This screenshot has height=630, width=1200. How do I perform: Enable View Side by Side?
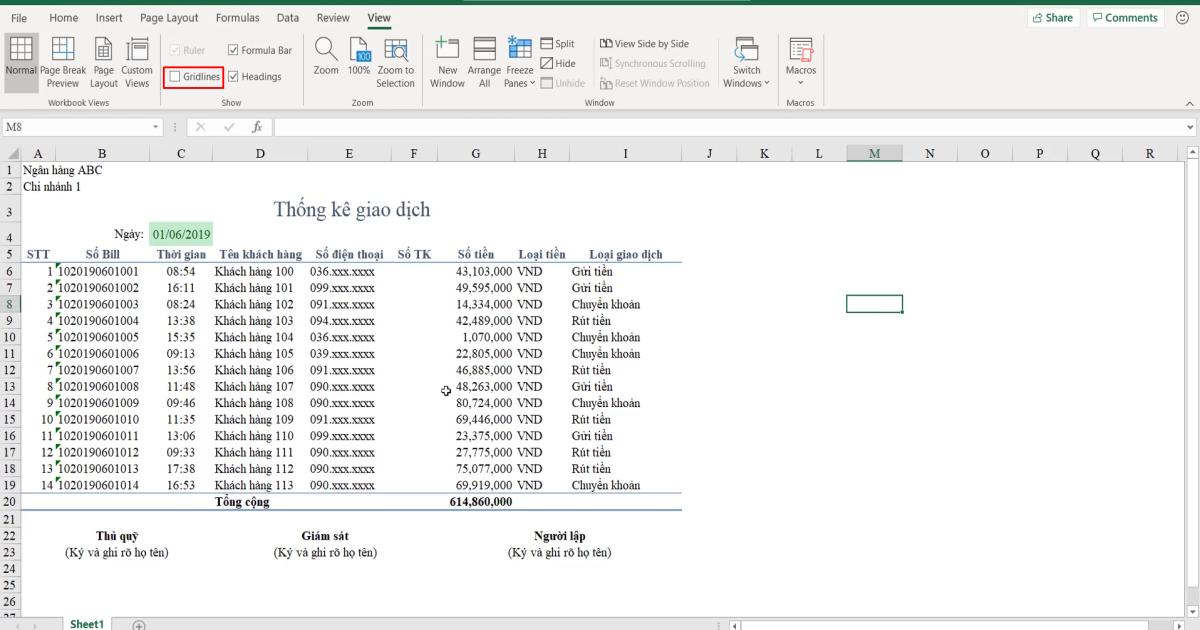pyautogui.click(x=645, y=43)
